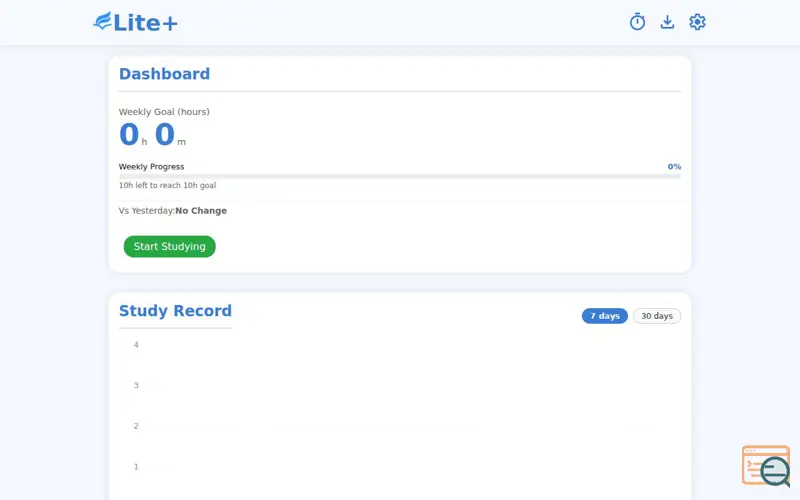
Task: Click the chart axis label 2
Action: tap(136, 426)
